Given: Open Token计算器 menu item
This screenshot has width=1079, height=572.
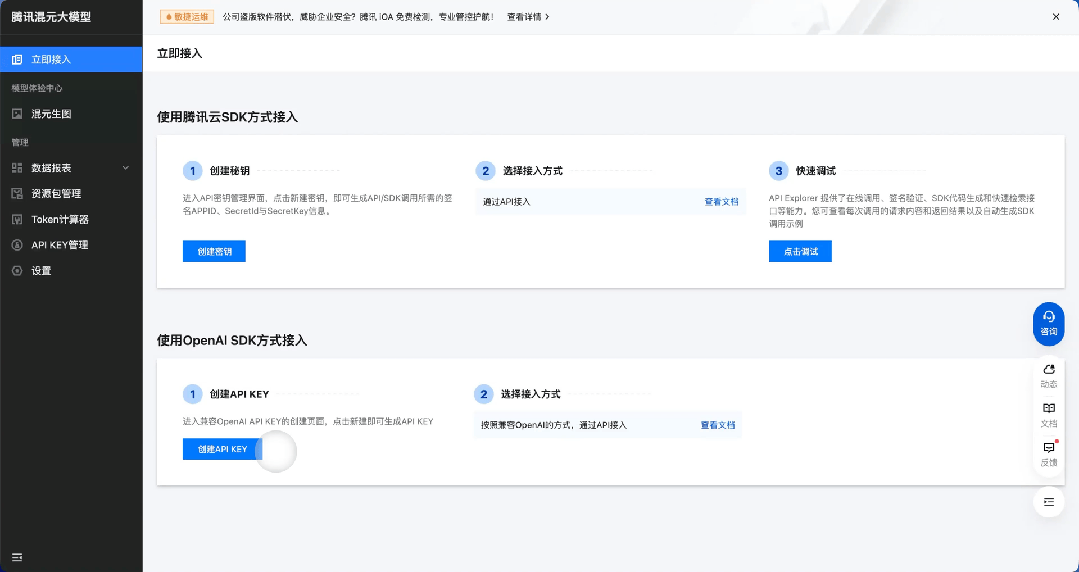Looking at the screenshot, I should [x=72, y=220].
